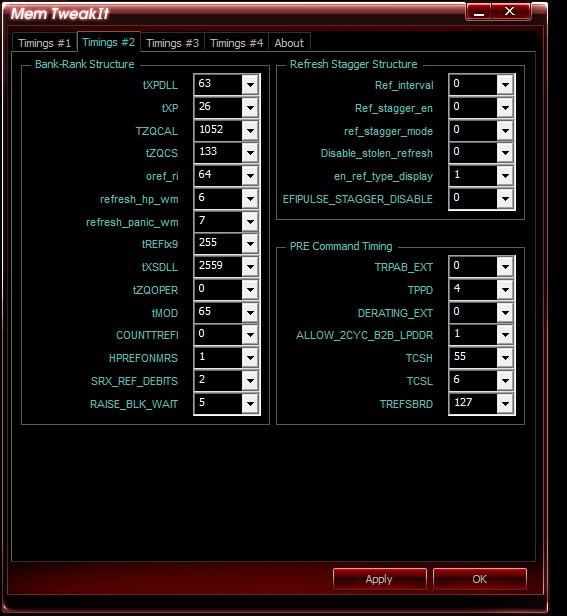This screenshot has height=616, width=567.
Task: Expand the HPREFONMRS dropdown
Action: click(250, 358)
